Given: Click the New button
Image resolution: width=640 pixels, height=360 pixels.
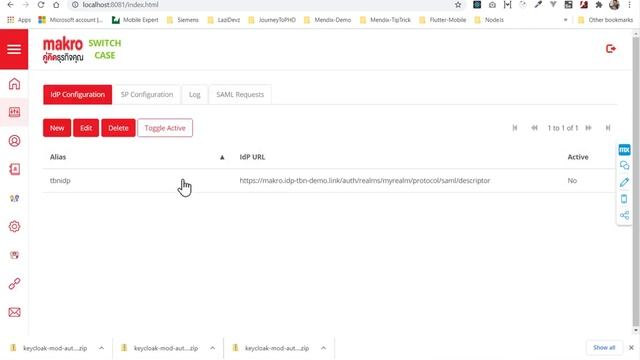Looking at the screenshot, I should [57, 128].
